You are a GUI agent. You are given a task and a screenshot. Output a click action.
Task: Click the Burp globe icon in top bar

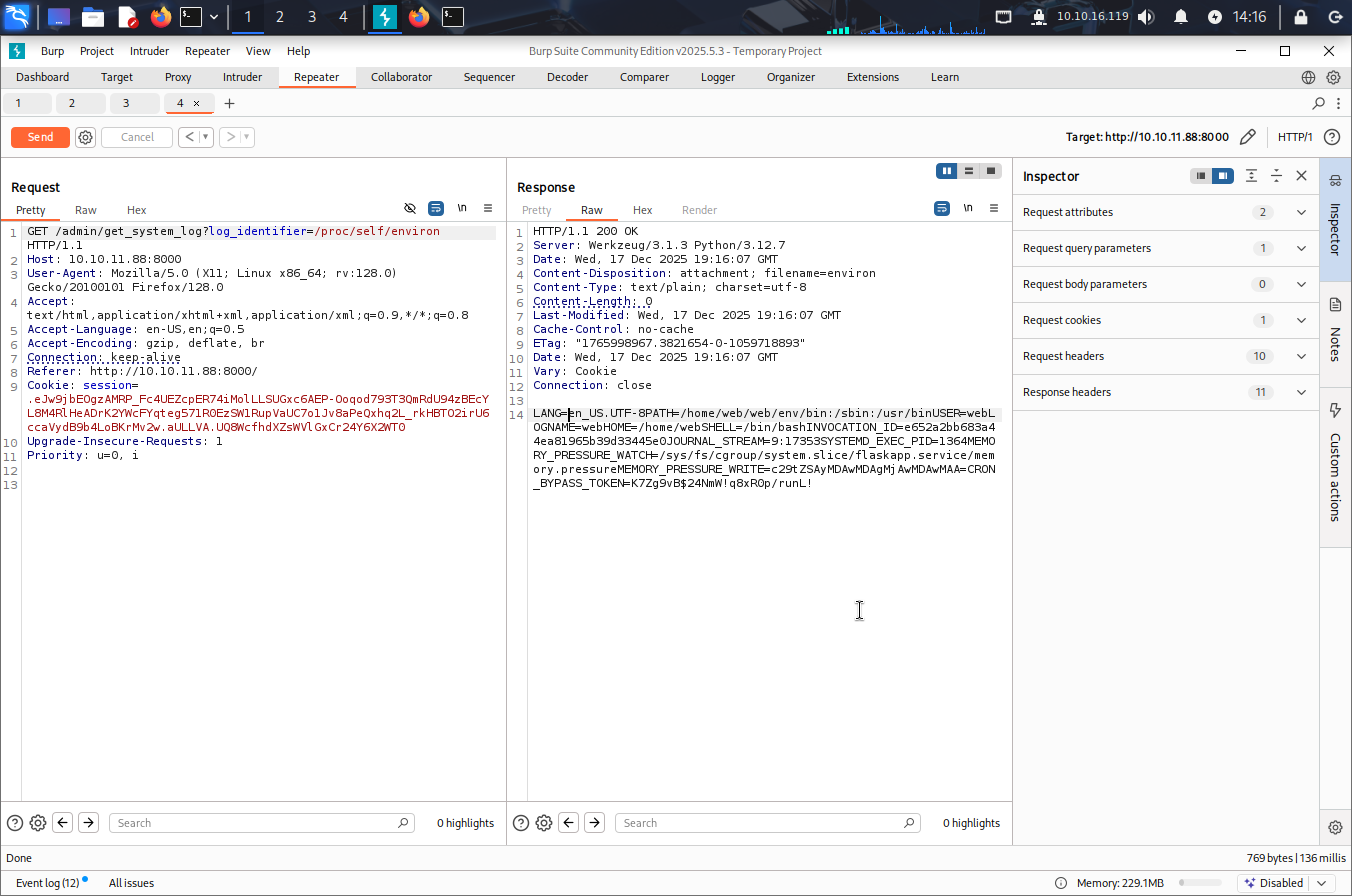(x=1308, y=77)
